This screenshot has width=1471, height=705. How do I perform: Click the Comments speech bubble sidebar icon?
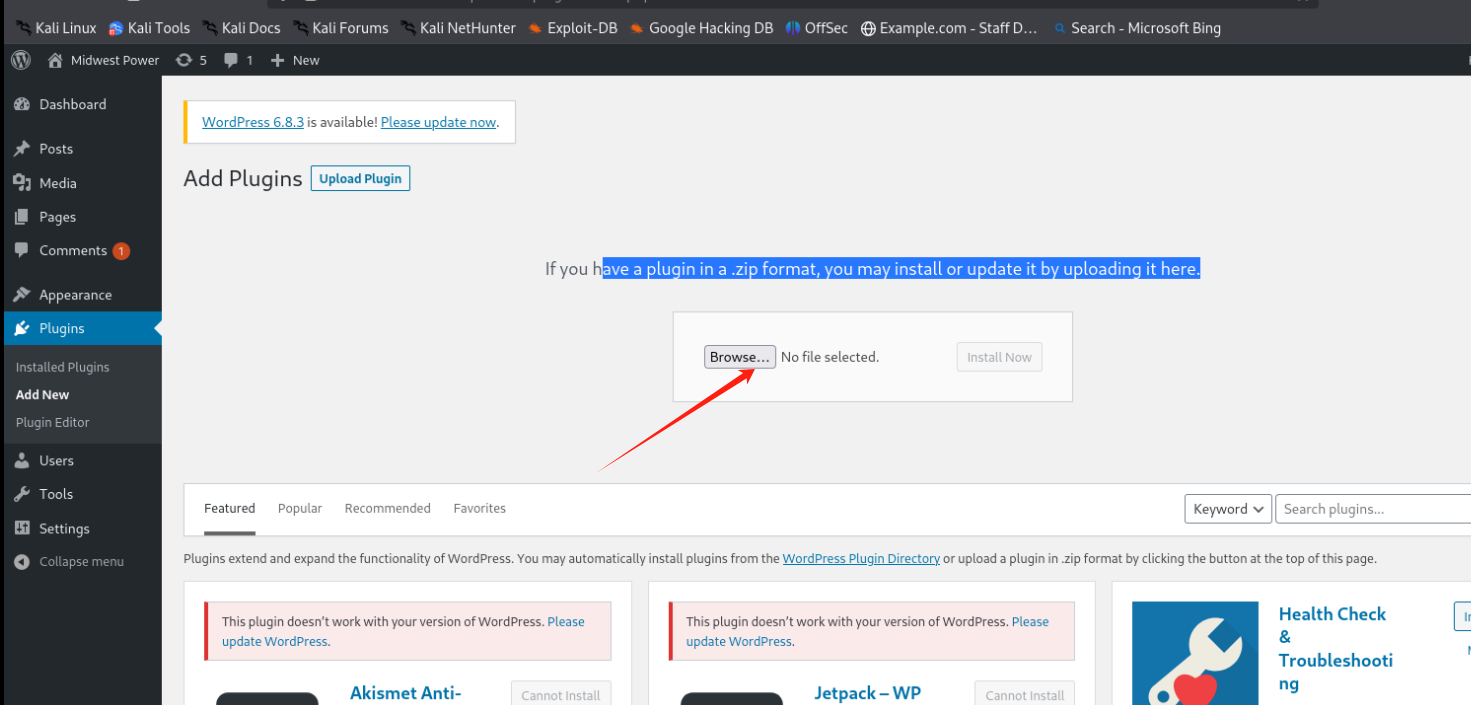(22, 251)
